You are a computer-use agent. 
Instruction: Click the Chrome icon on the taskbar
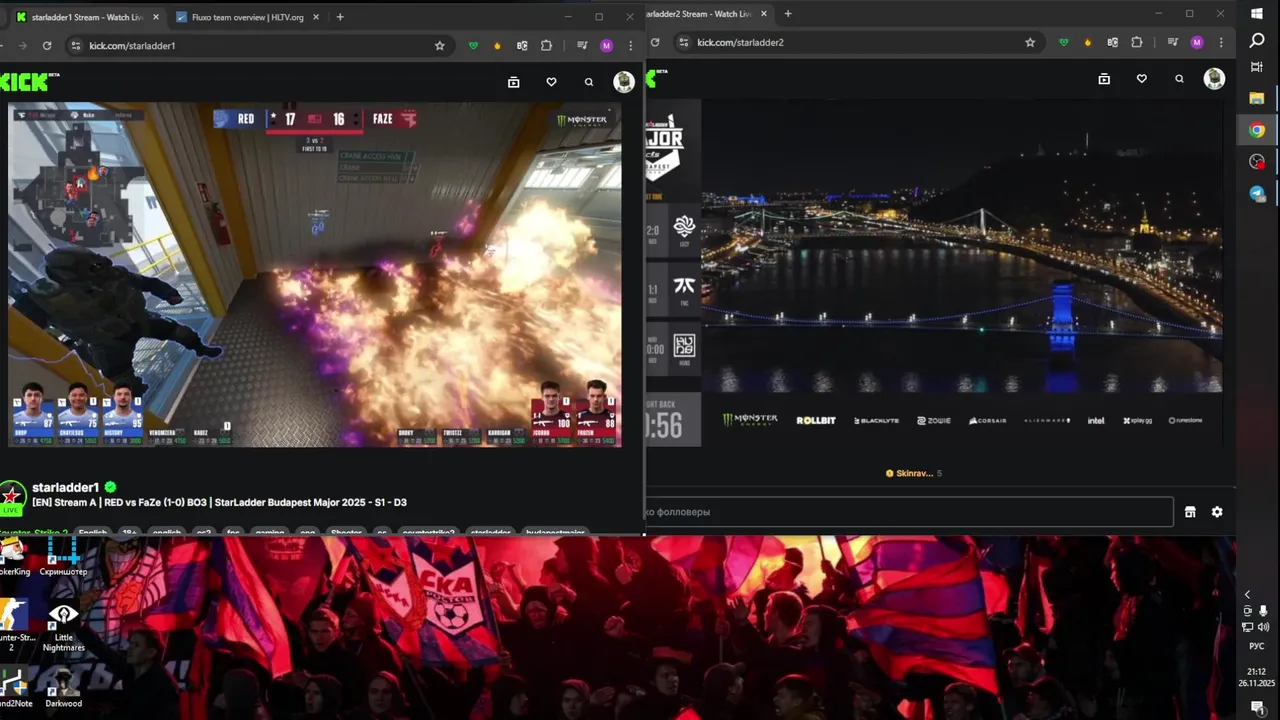[x=1257, y=130]
